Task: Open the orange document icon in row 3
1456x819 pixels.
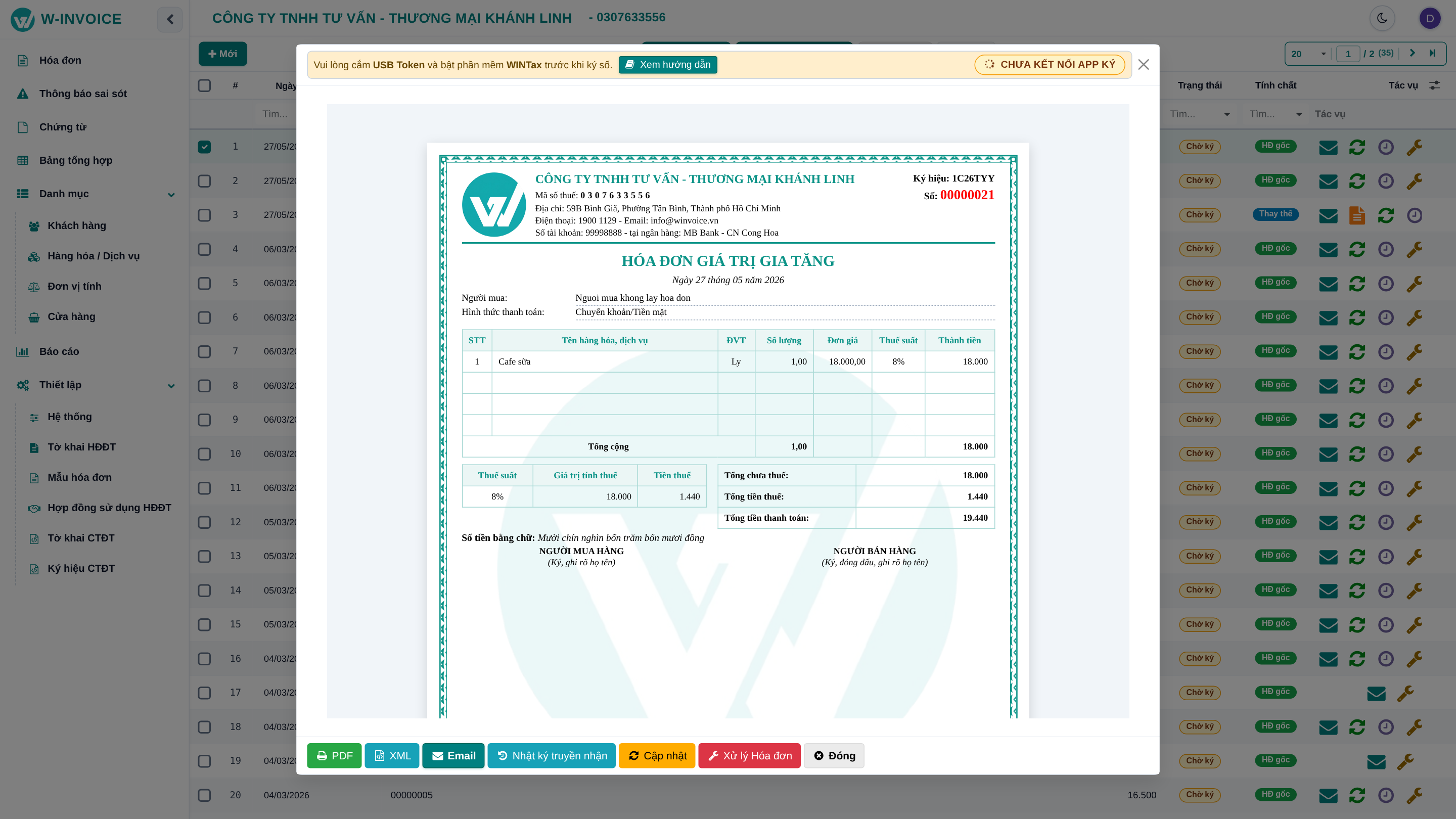Action: click(x=1357, y=215)
